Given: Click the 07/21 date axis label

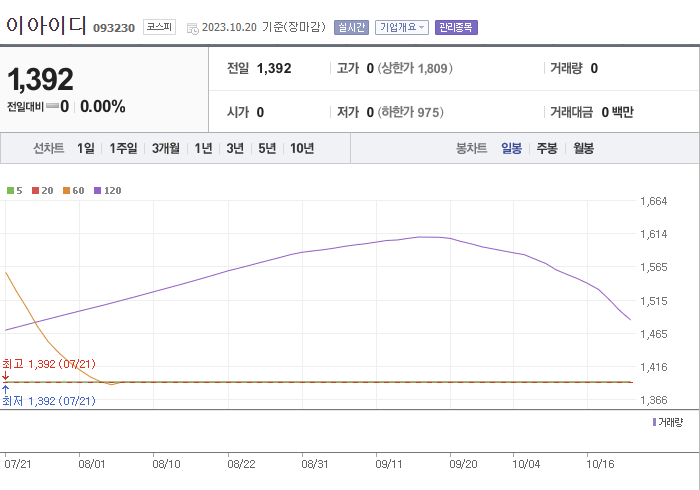Looking at the screenshot, I should pos(18,464).
